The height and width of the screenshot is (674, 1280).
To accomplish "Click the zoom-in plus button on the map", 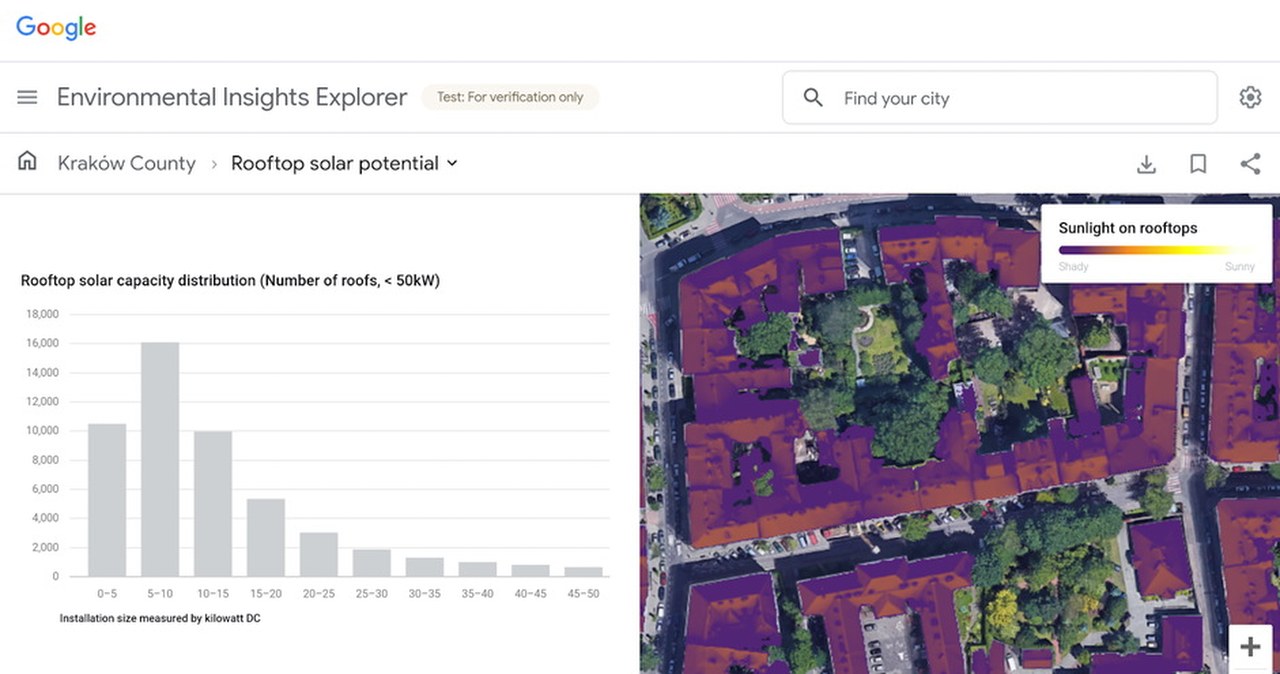I will [1250, 647].
